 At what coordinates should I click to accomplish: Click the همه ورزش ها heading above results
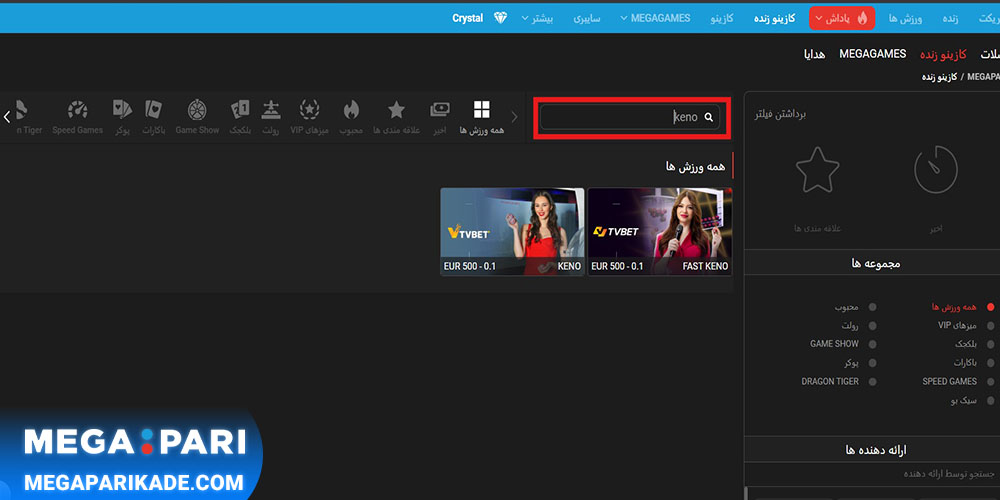(x=695, y=166)
